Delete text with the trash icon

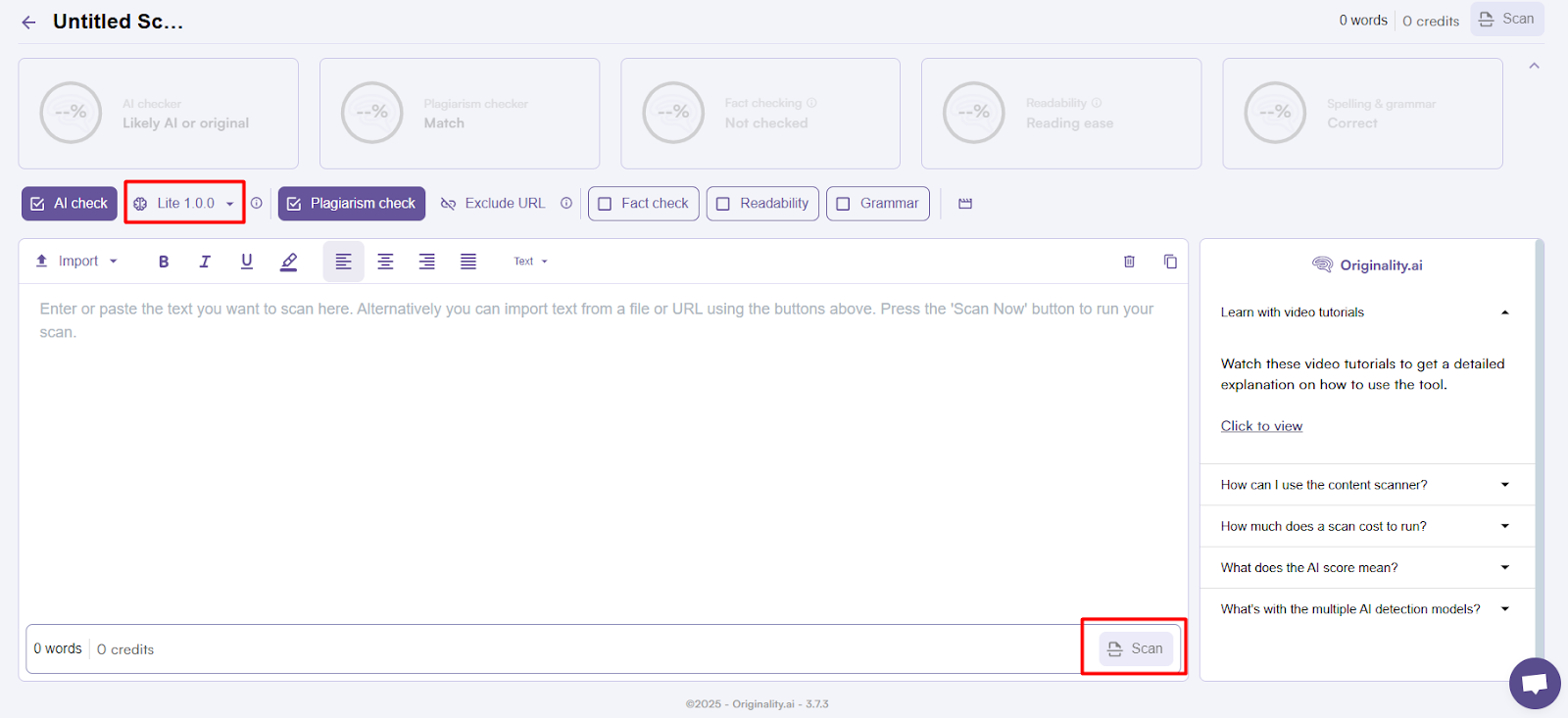pyautogui.click(x=1129, y=262)
